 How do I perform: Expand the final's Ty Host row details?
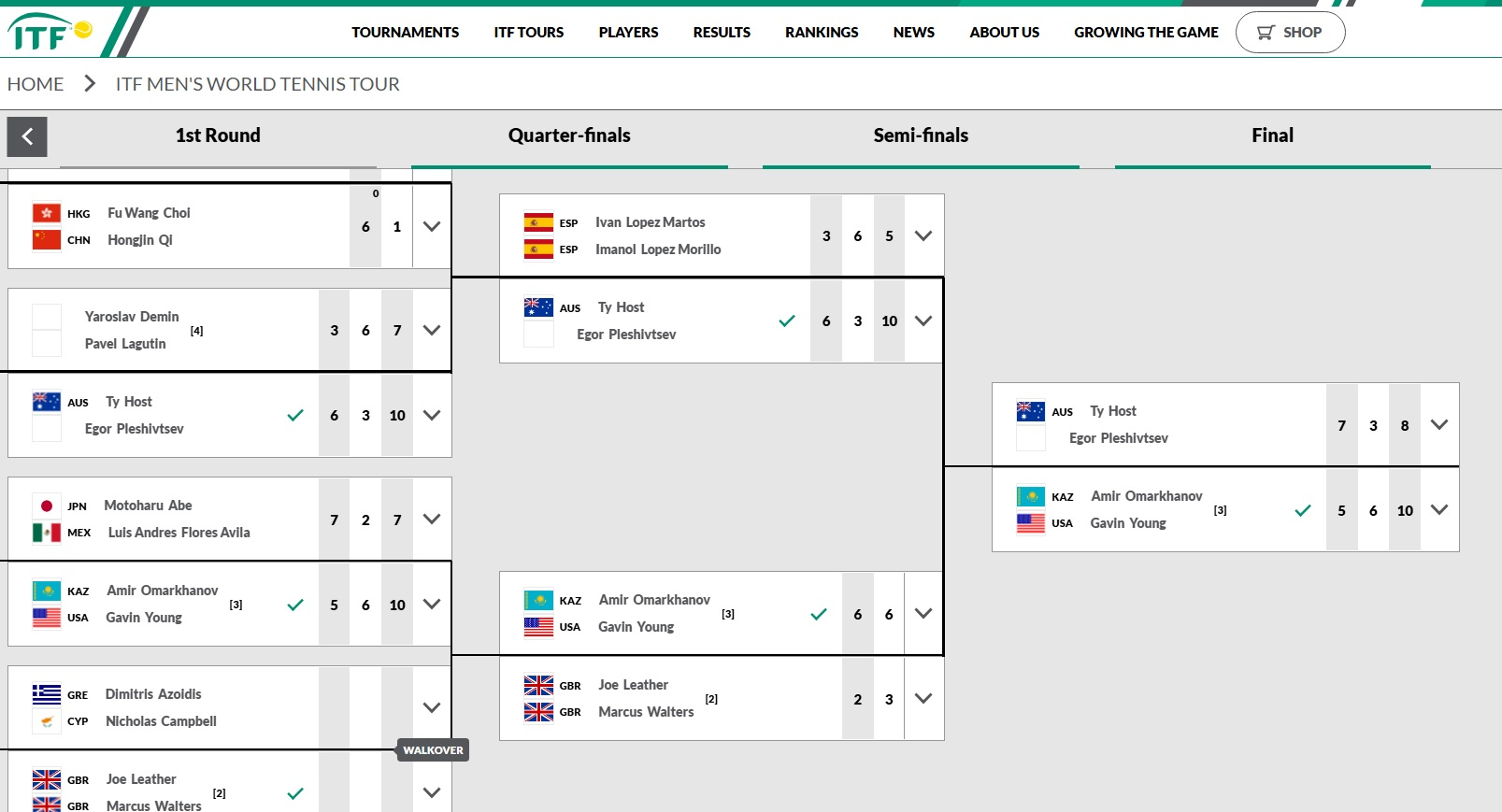pyautogui.click(x=1439, y=424)
